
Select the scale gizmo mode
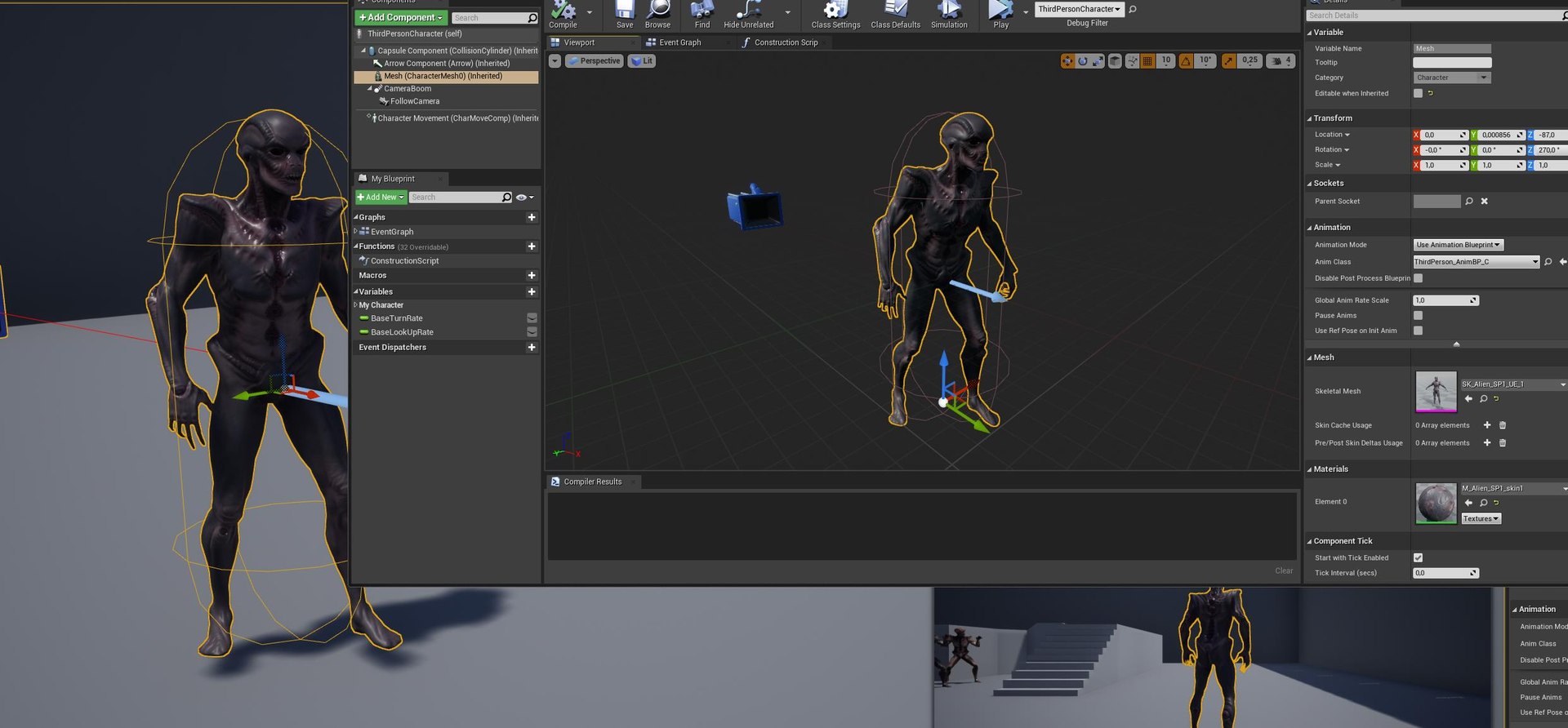pyautogui.click(x=1098, y=61)
